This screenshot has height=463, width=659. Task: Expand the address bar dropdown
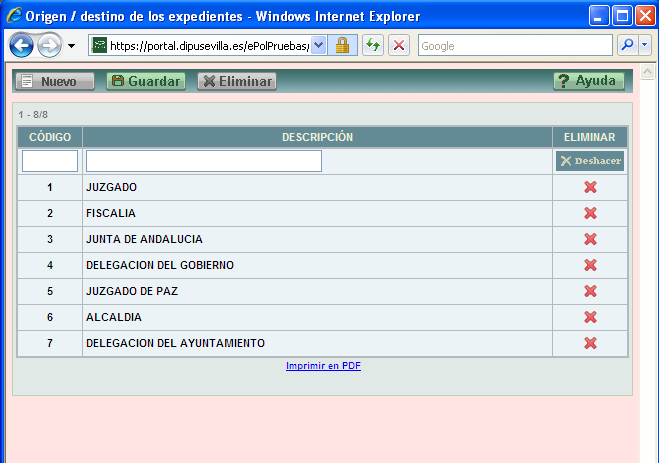click(x=319, y=45)
